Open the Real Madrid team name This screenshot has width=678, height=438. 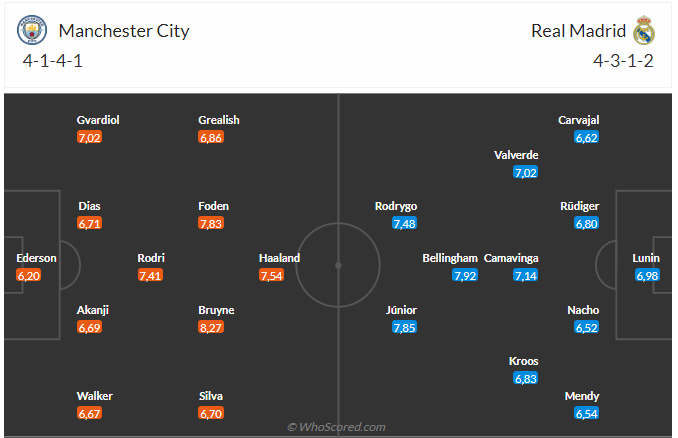(x=578, y=31)
